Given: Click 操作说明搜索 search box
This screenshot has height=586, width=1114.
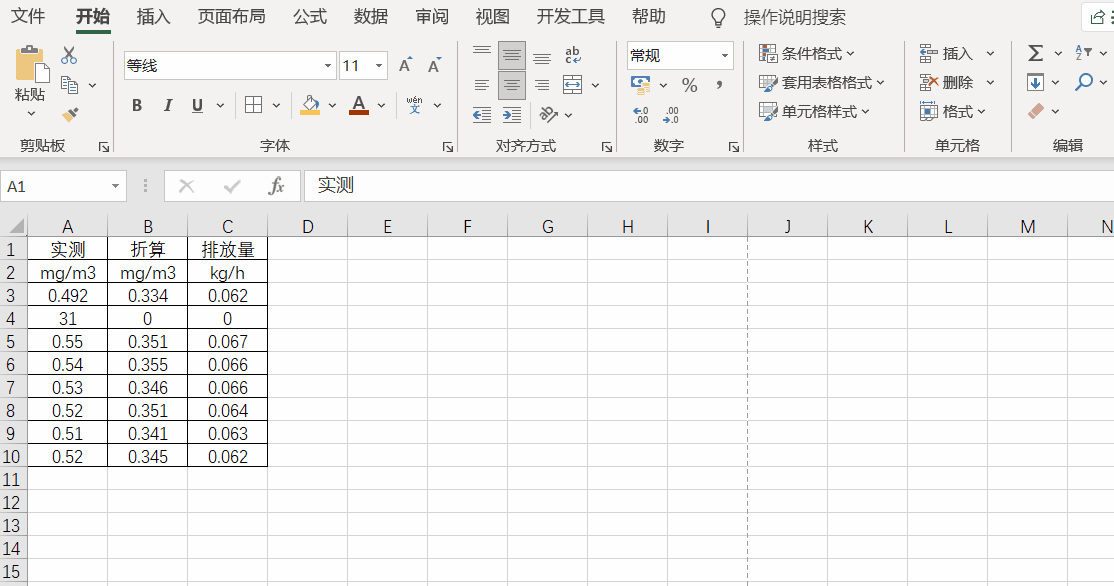Looking at the screenshot, I should 794,18.
